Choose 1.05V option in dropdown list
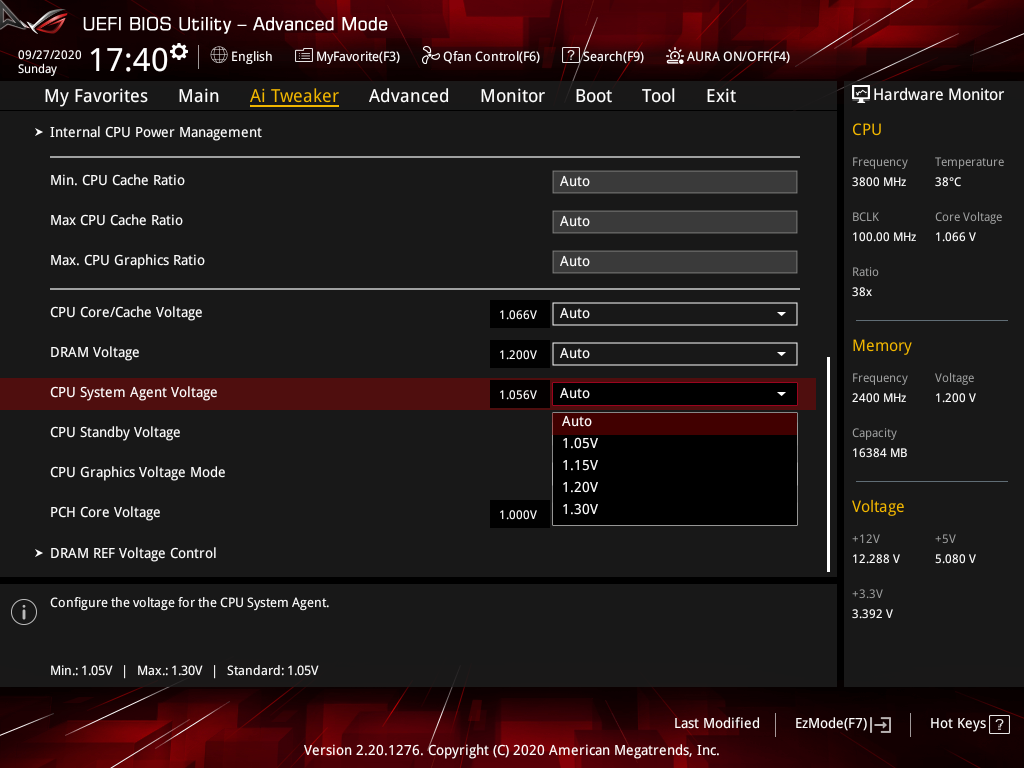 [x=675, y=443]
